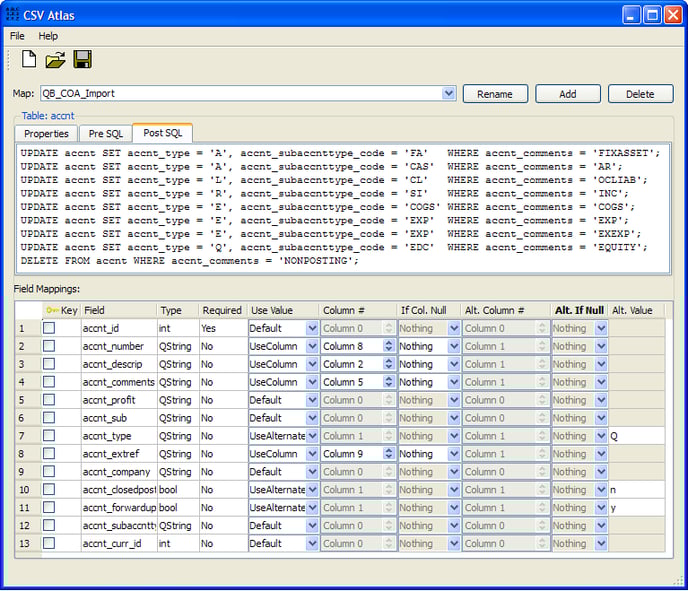Viewport: 688px width, 591px height.
Task: Expand Use Value dropdown for accnt_number
Action: (312, 346)
